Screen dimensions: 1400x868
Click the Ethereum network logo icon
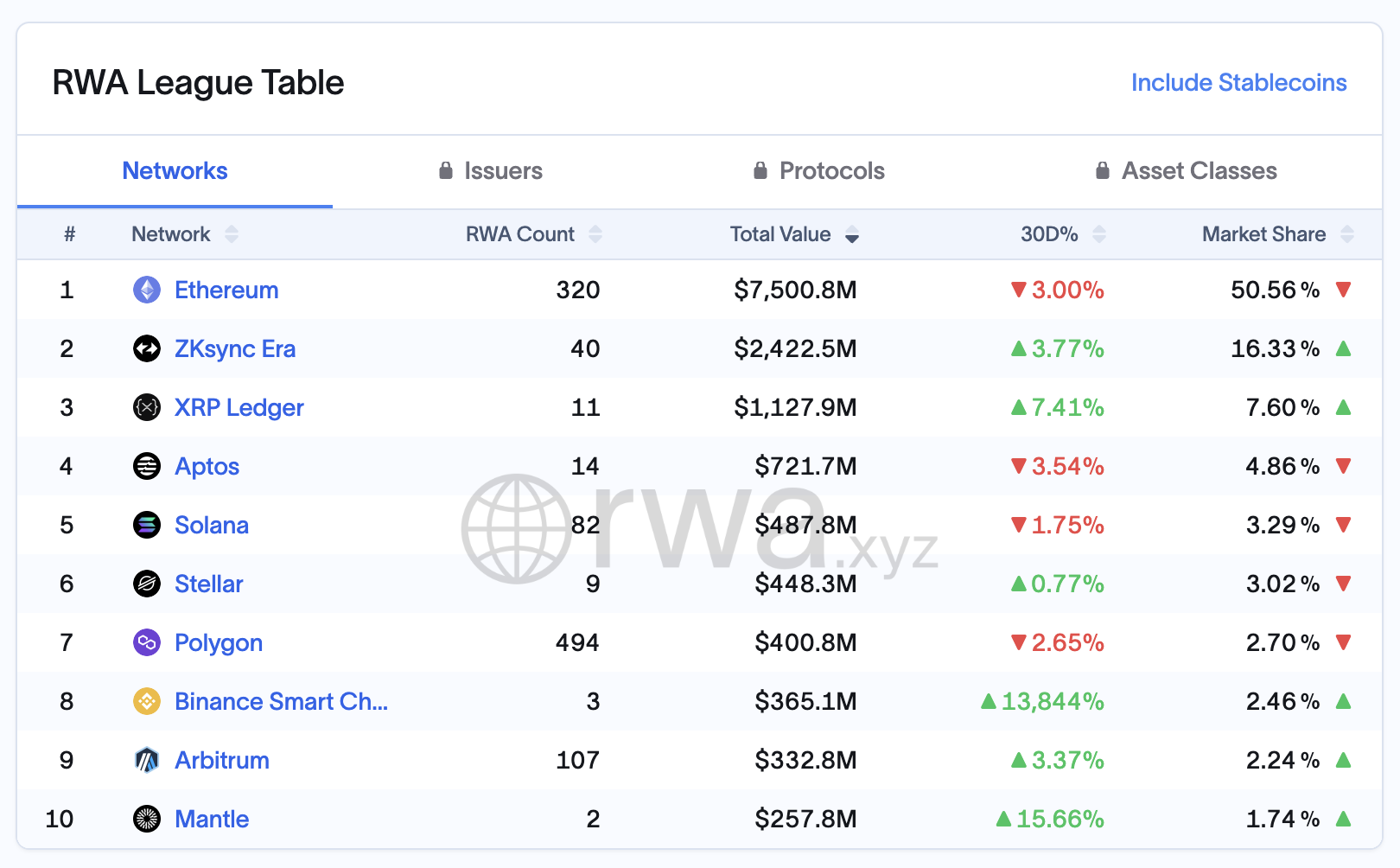pos(147,290)
